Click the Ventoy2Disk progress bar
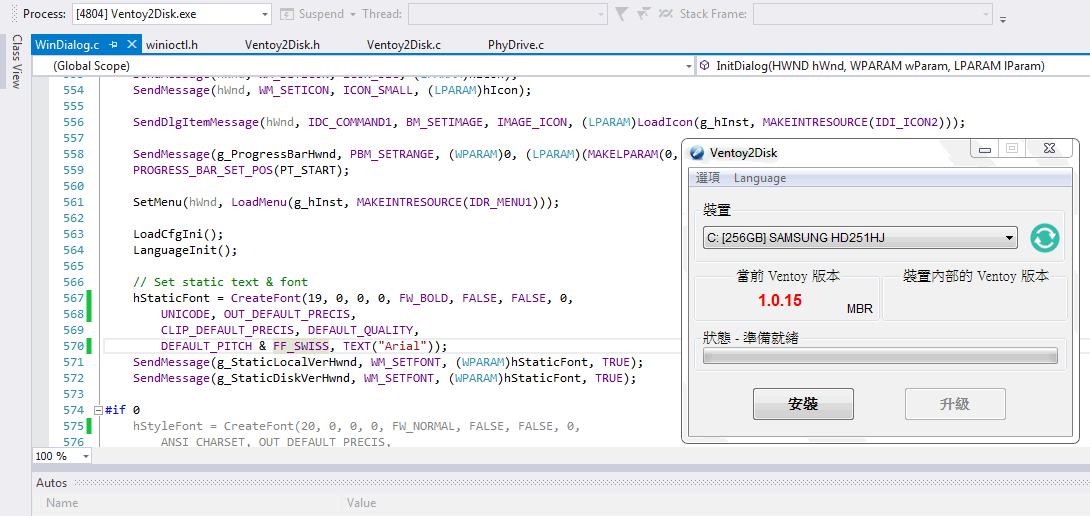The image size is (1090, 516). 880,357
